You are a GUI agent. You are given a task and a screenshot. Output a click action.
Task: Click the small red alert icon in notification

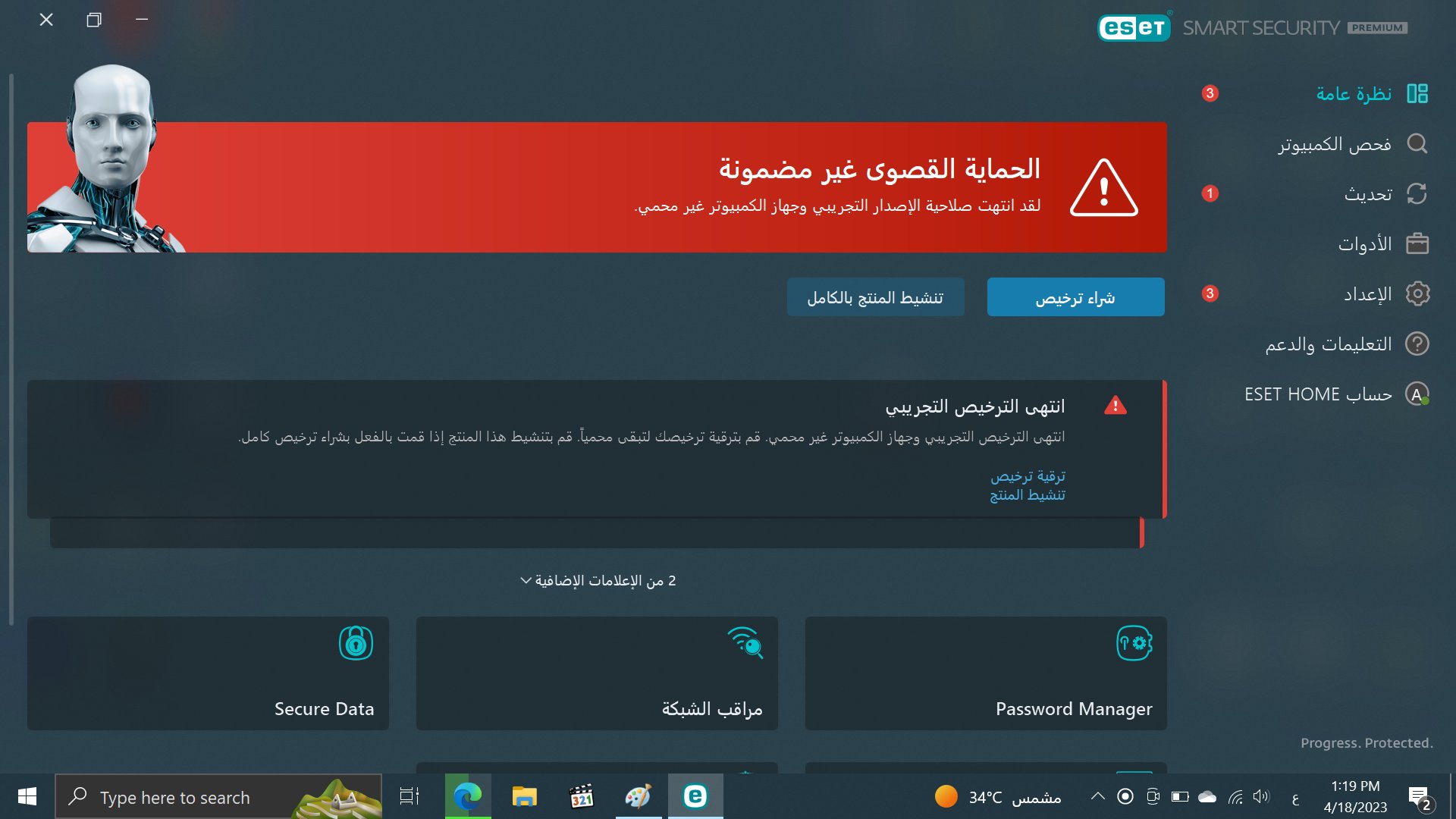1116,405
